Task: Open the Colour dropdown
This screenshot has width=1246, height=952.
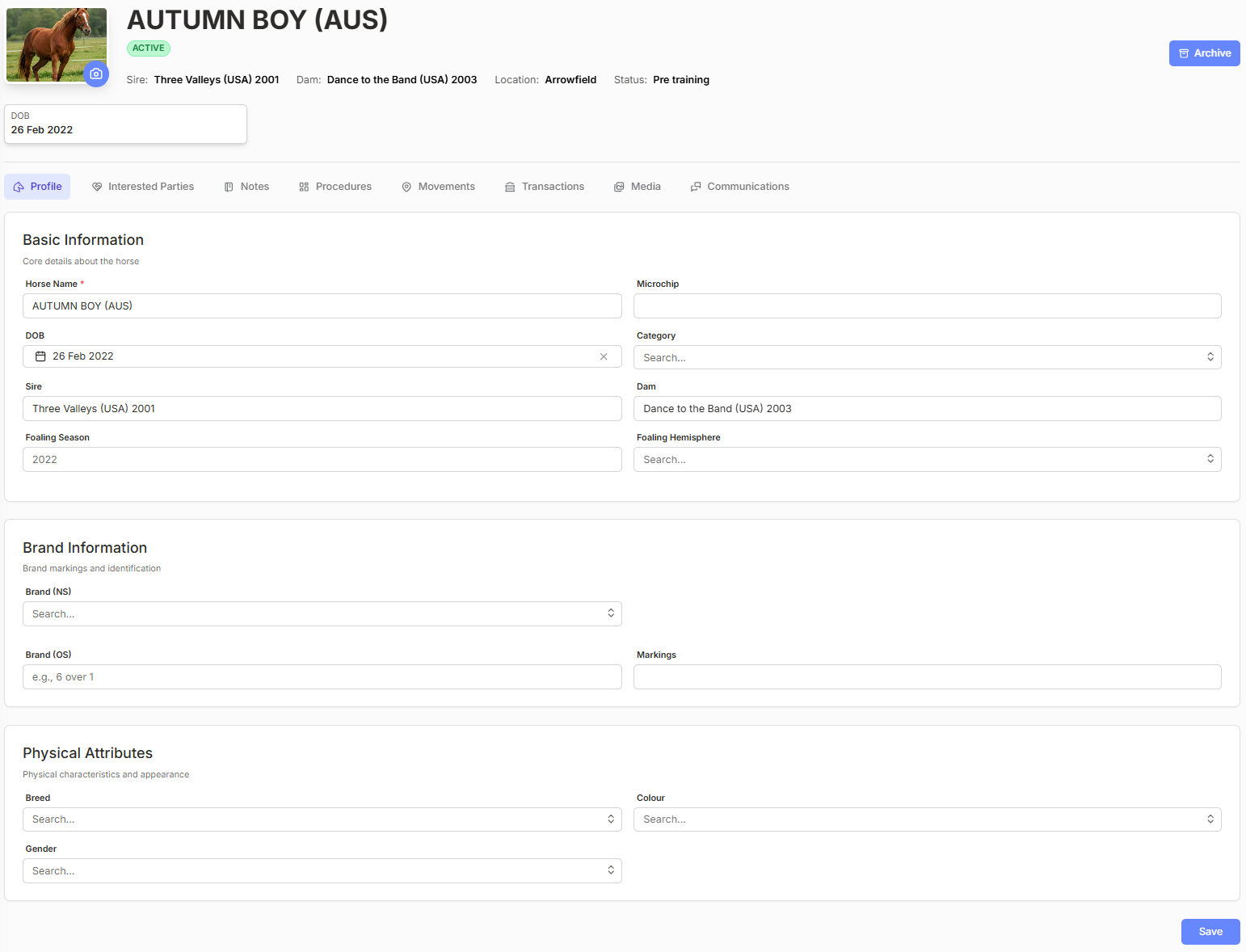Action: pyautogui.click(x=927, y=819)
